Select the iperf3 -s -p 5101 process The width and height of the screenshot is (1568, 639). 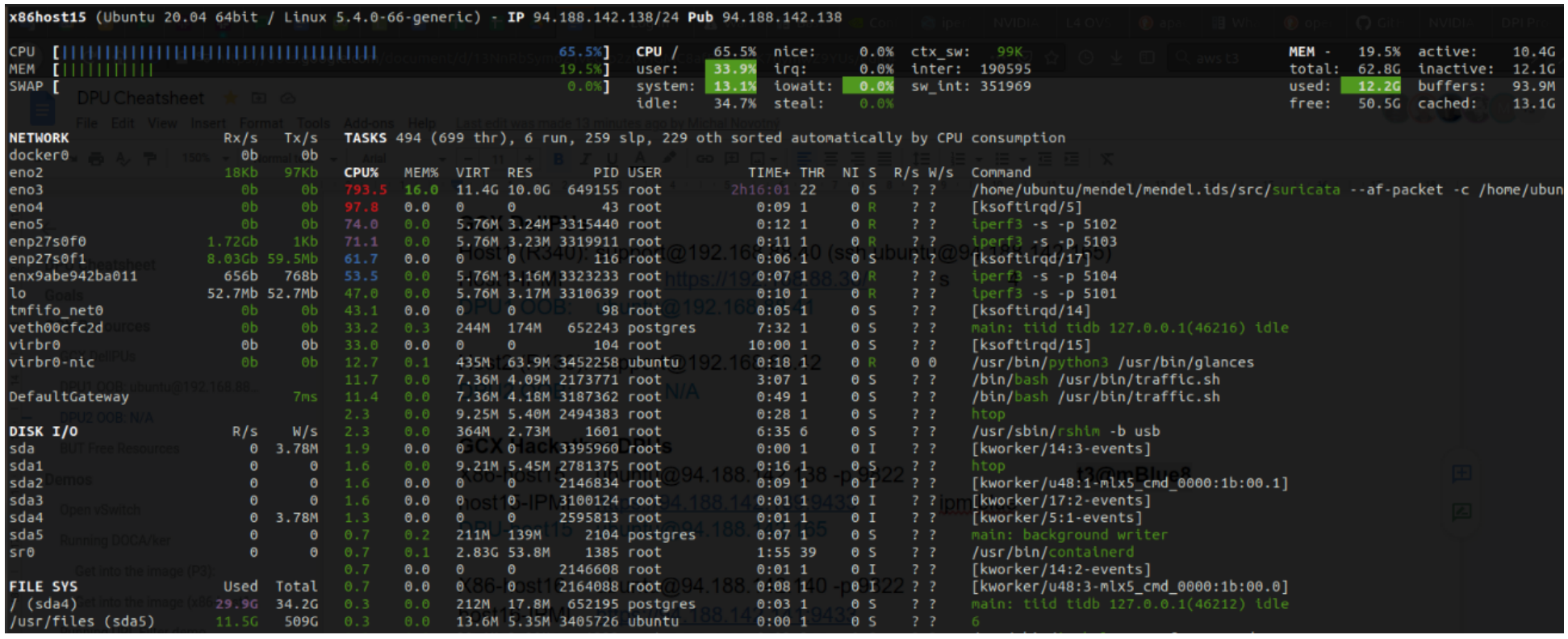tap(1043, 293)
